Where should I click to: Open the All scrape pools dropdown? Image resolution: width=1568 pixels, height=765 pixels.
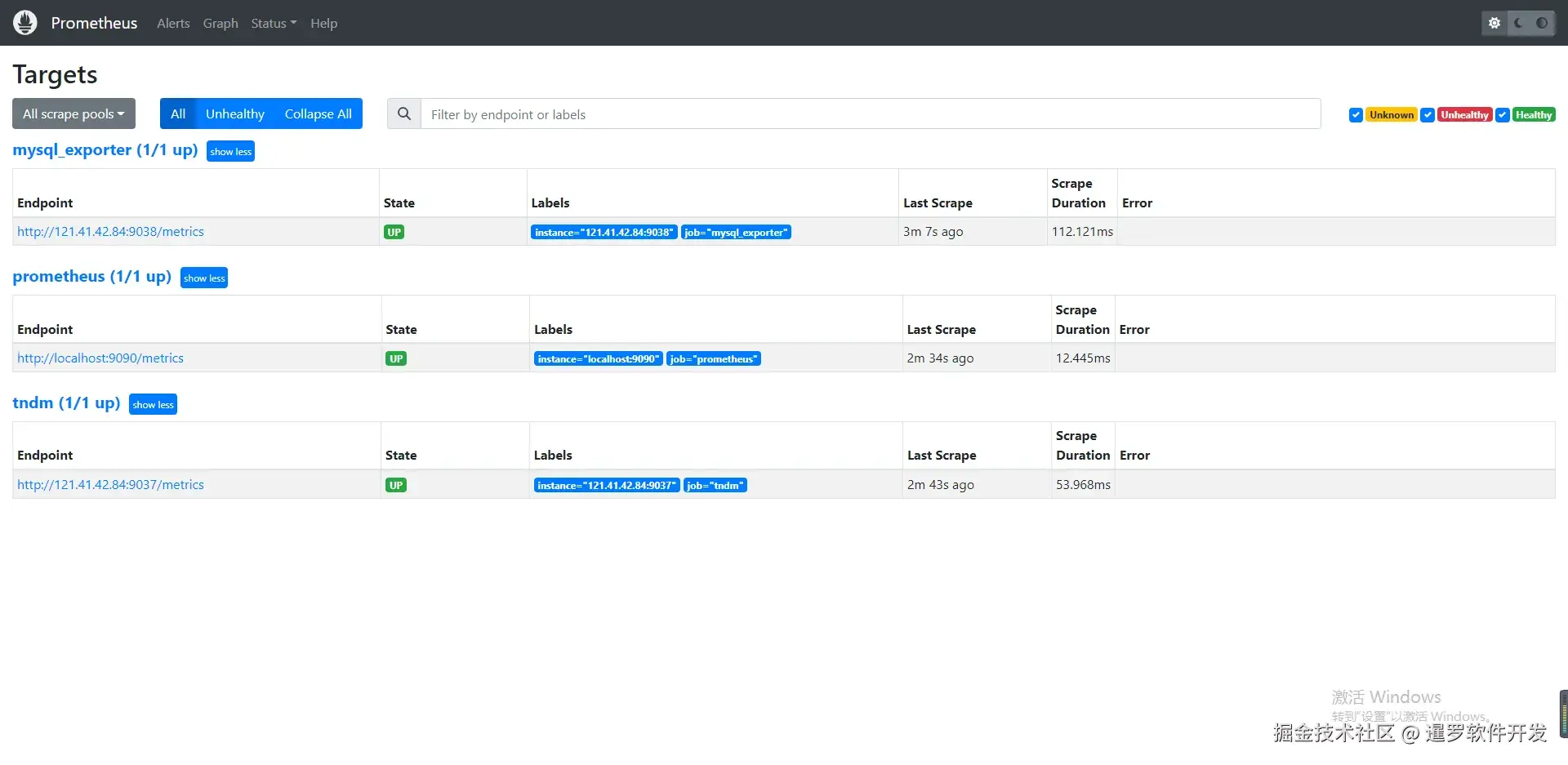click(73, 114)
